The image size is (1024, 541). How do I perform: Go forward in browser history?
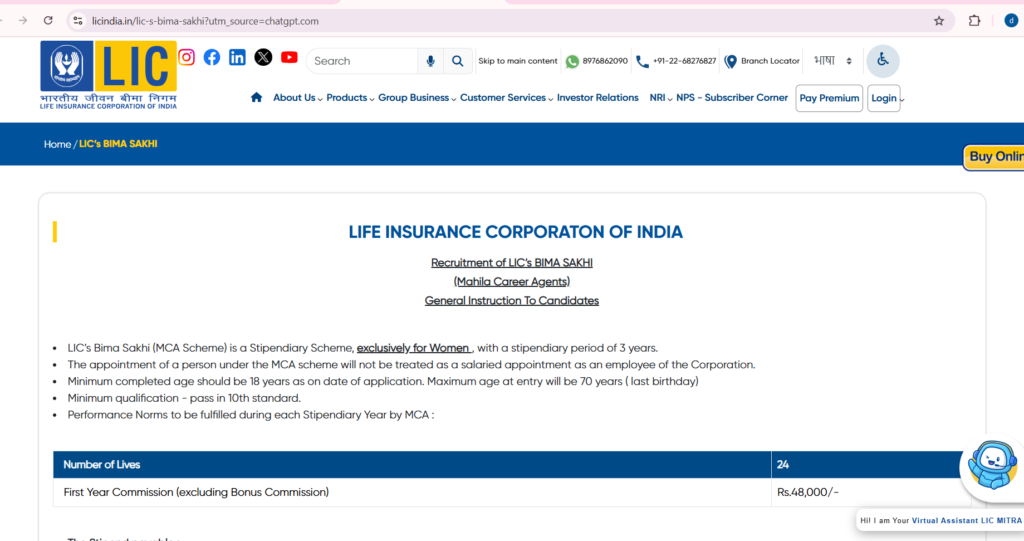[x=23, y=21]
